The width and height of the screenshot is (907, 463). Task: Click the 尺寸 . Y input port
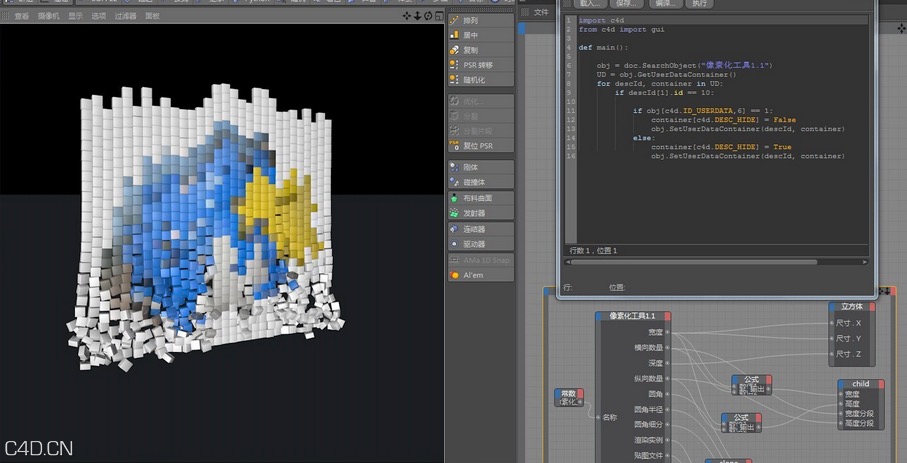click(x=832, y=339)
